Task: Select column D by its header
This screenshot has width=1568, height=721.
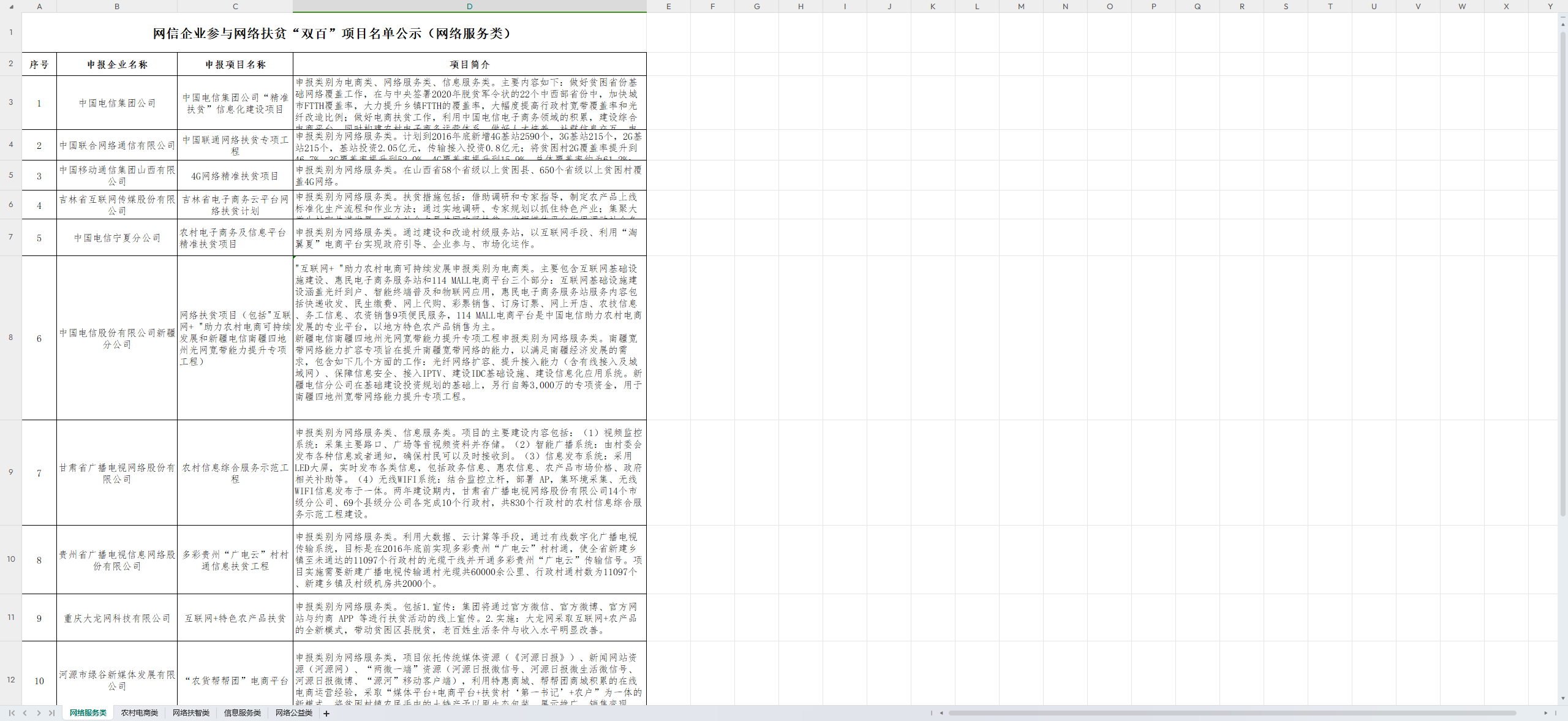Action: click(469, 7)
